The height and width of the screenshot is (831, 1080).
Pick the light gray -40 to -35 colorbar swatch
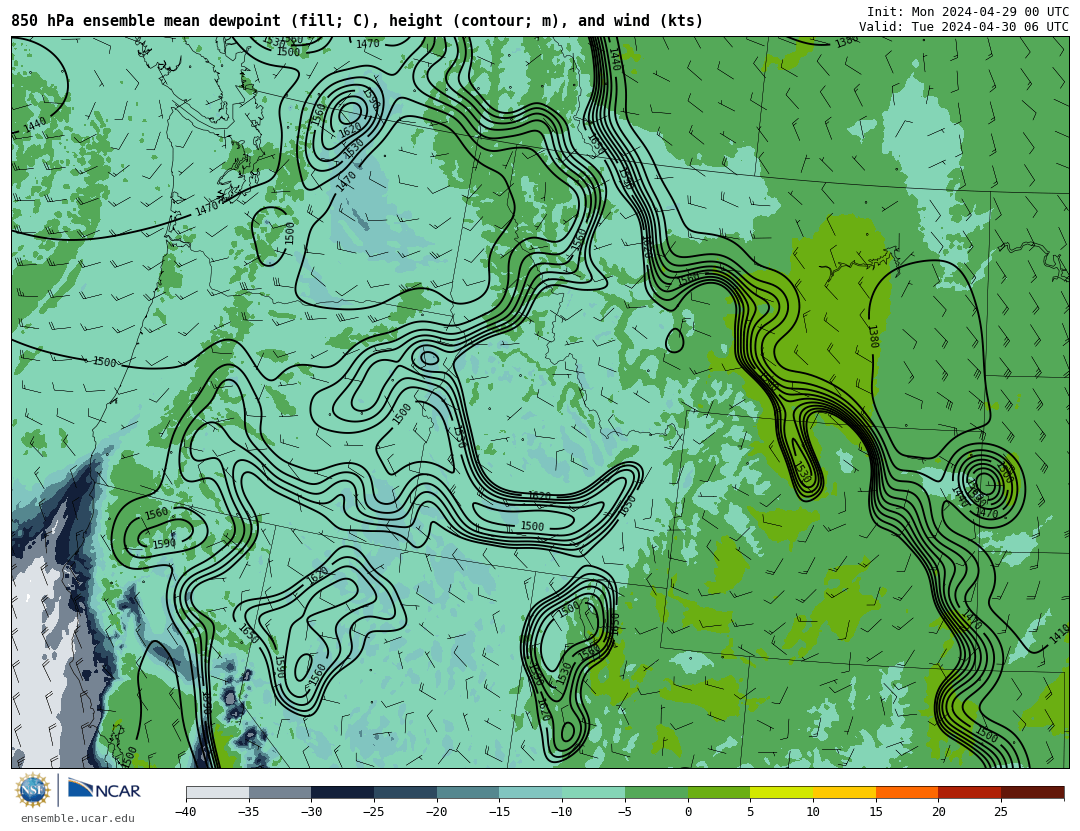pyautogui.click(x=217, y=792)
